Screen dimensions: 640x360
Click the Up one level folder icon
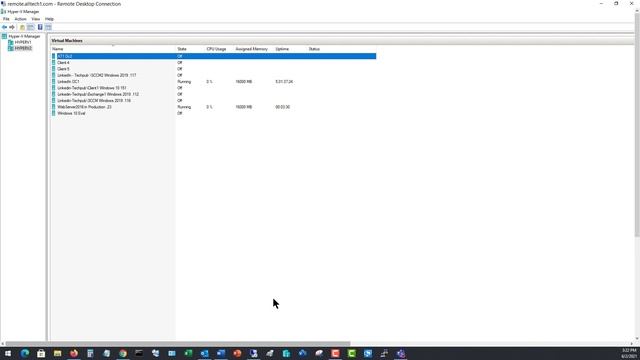click(x=22, y=27)
